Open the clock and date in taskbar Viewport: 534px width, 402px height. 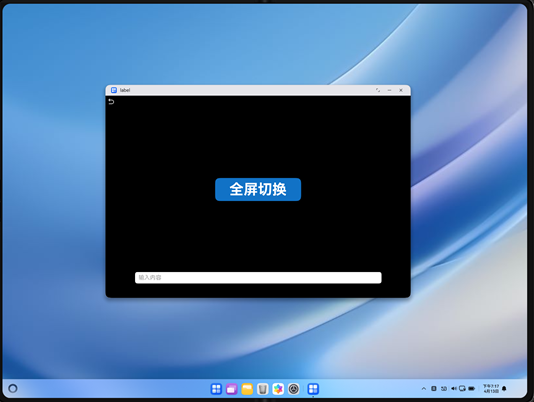[491, 388]
